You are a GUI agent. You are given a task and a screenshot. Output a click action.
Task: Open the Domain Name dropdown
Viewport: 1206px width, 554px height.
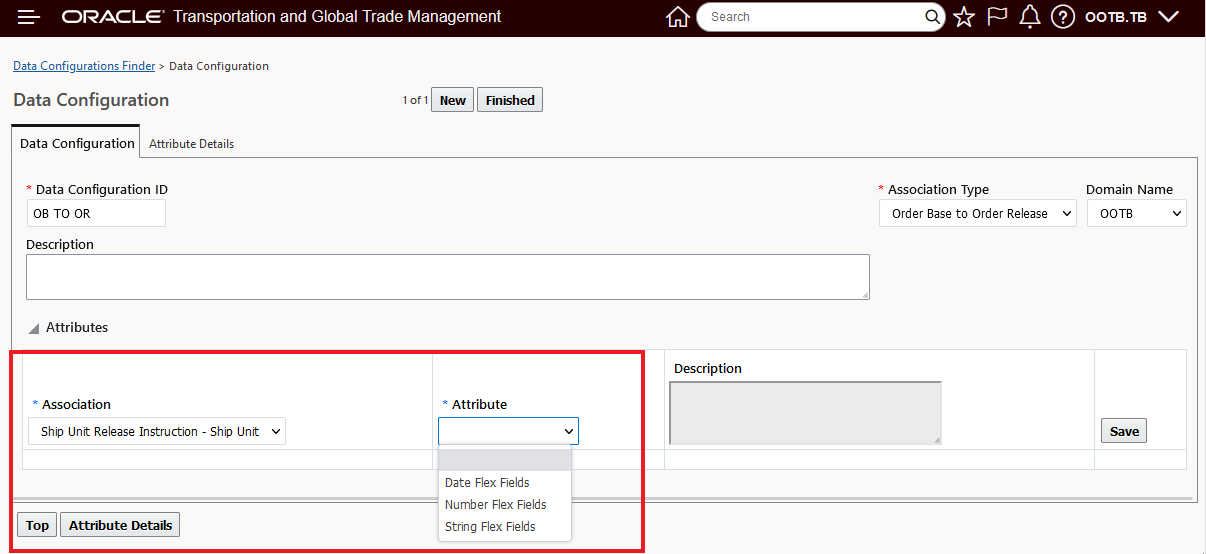tap(1137, 213)
